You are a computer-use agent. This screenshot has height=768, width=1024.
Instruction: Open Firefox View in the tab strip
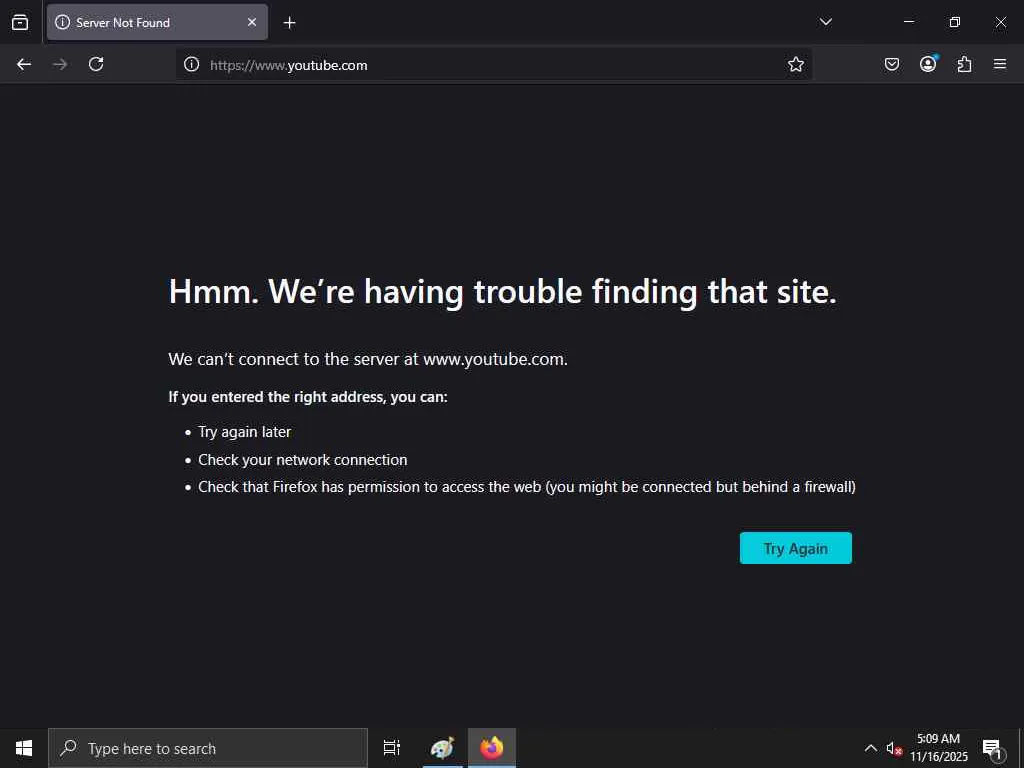click(x=20, y=22)
